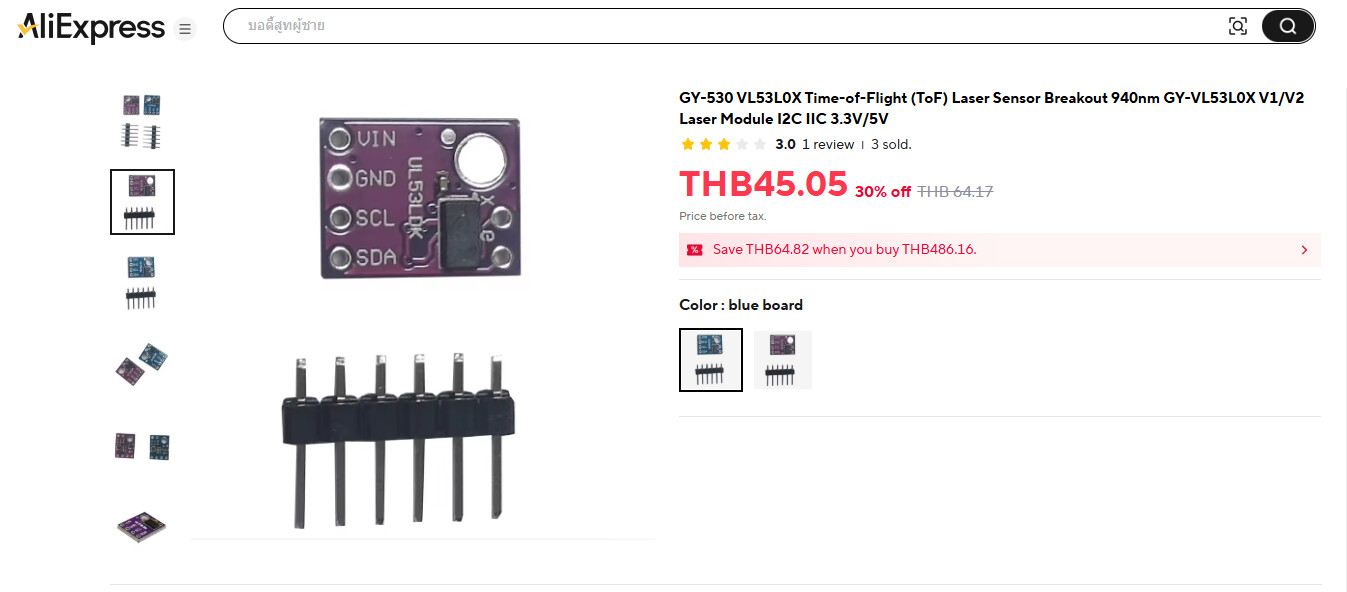Screen dimensions: 1347x592
Task: Click the star rating icons
Action: [723, 144]
